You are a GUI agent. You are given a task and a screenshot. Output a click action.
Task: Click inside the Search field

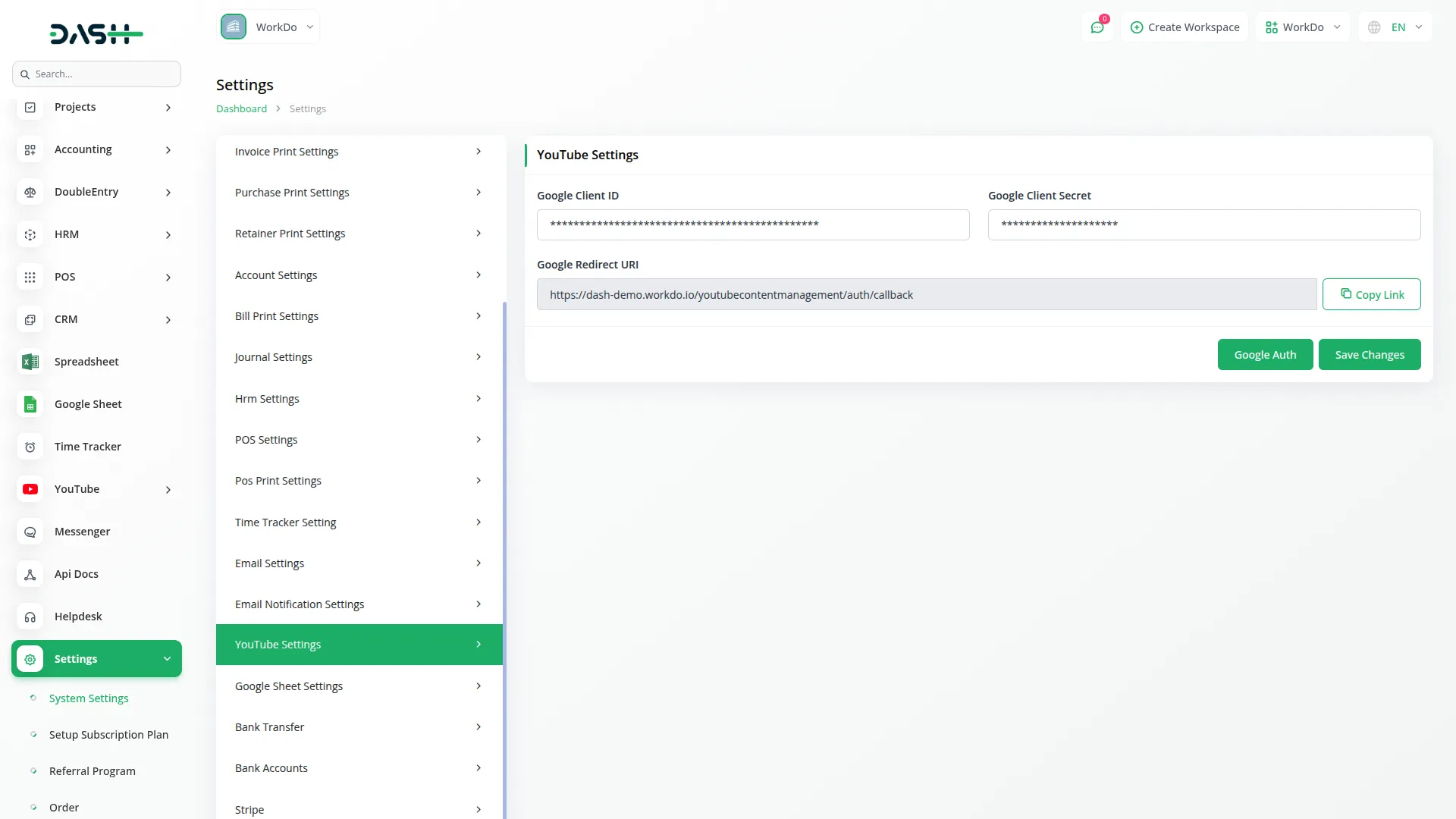[x=96, y=74]
